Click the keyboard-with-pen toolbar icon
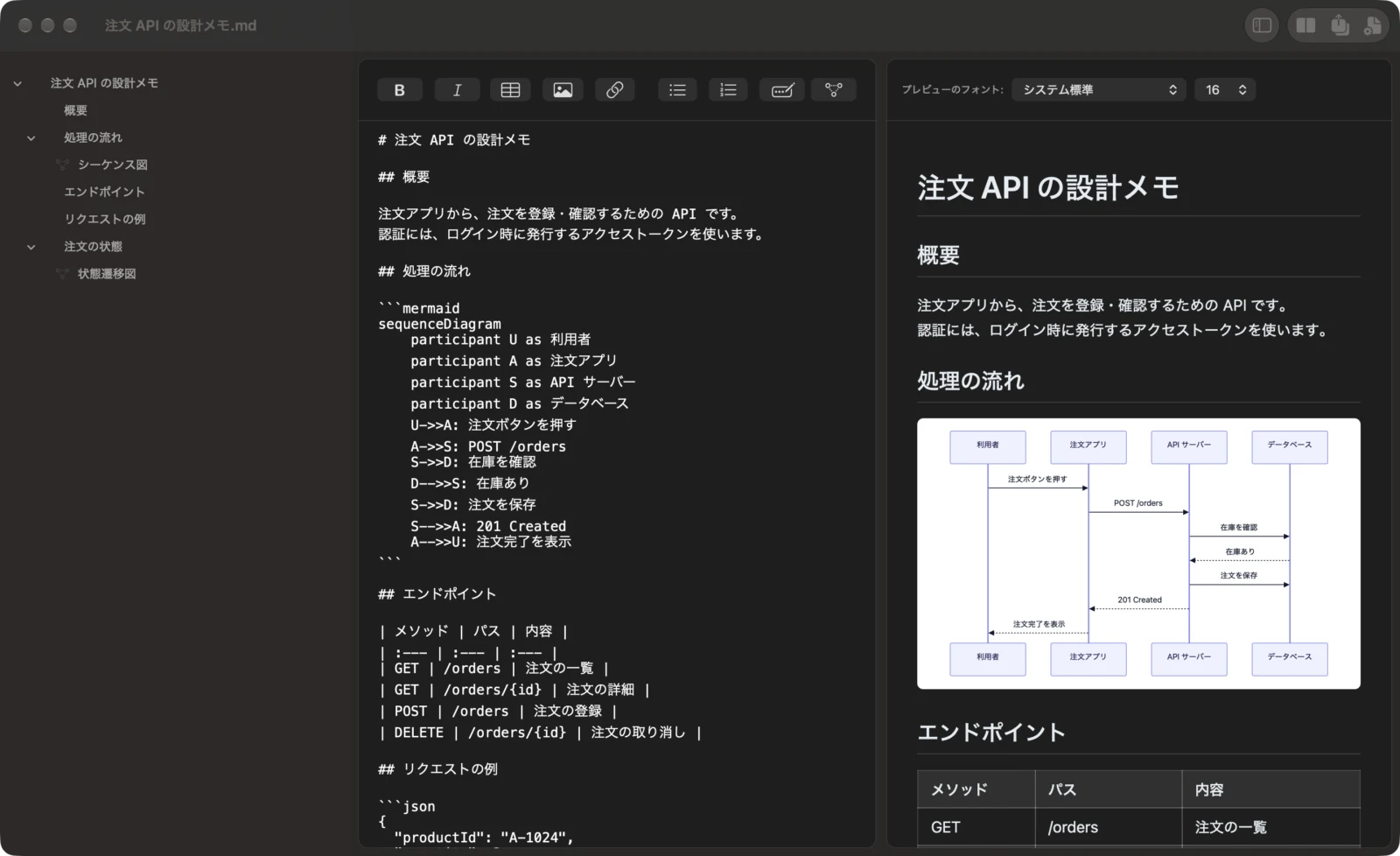1400x856 pixels. (x=782, y=90)
